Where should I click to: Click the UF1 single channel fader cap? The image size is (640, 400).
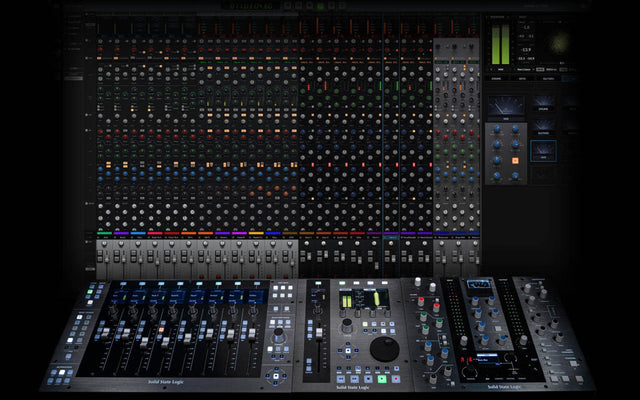point(319,334)
